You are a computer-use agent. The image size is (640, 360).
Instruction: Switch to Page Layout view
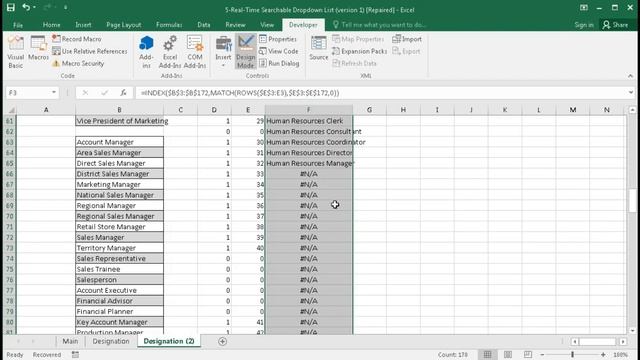point(508,355)
